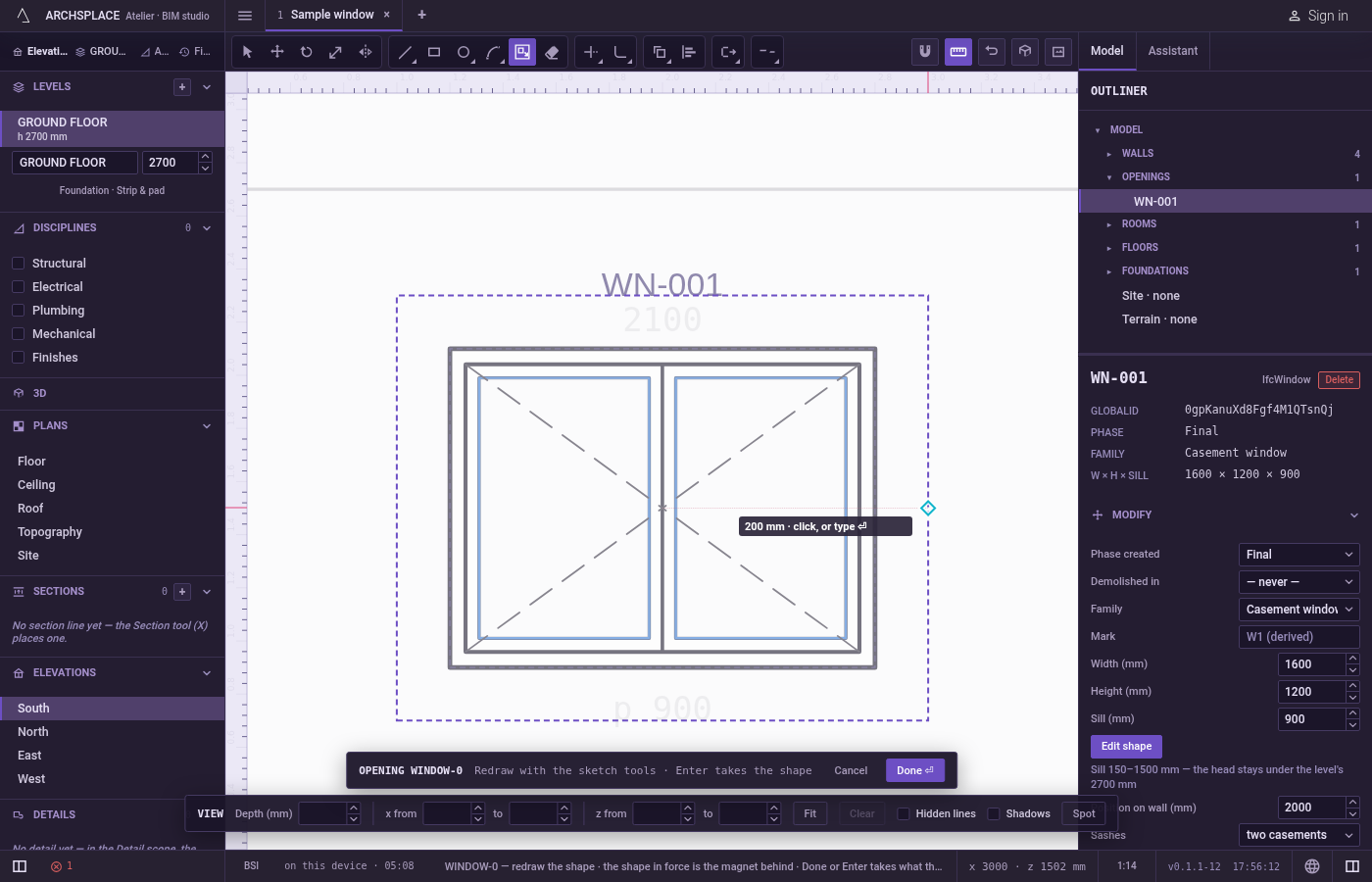The image size is (1372, 882).
Task: Expand the WALLS tree node
Action: tap(1109, 154)
